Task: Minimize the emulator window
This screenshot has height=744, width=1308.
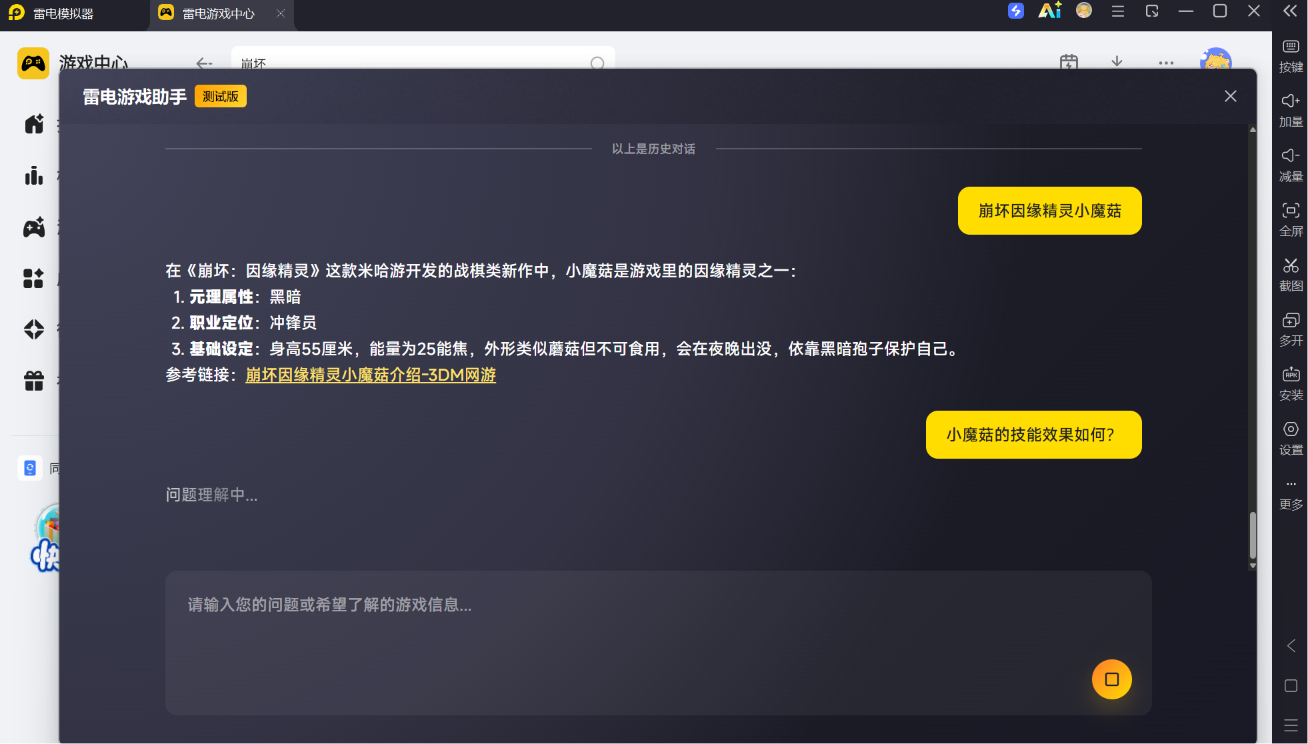Action: (x=1186, y=11)
